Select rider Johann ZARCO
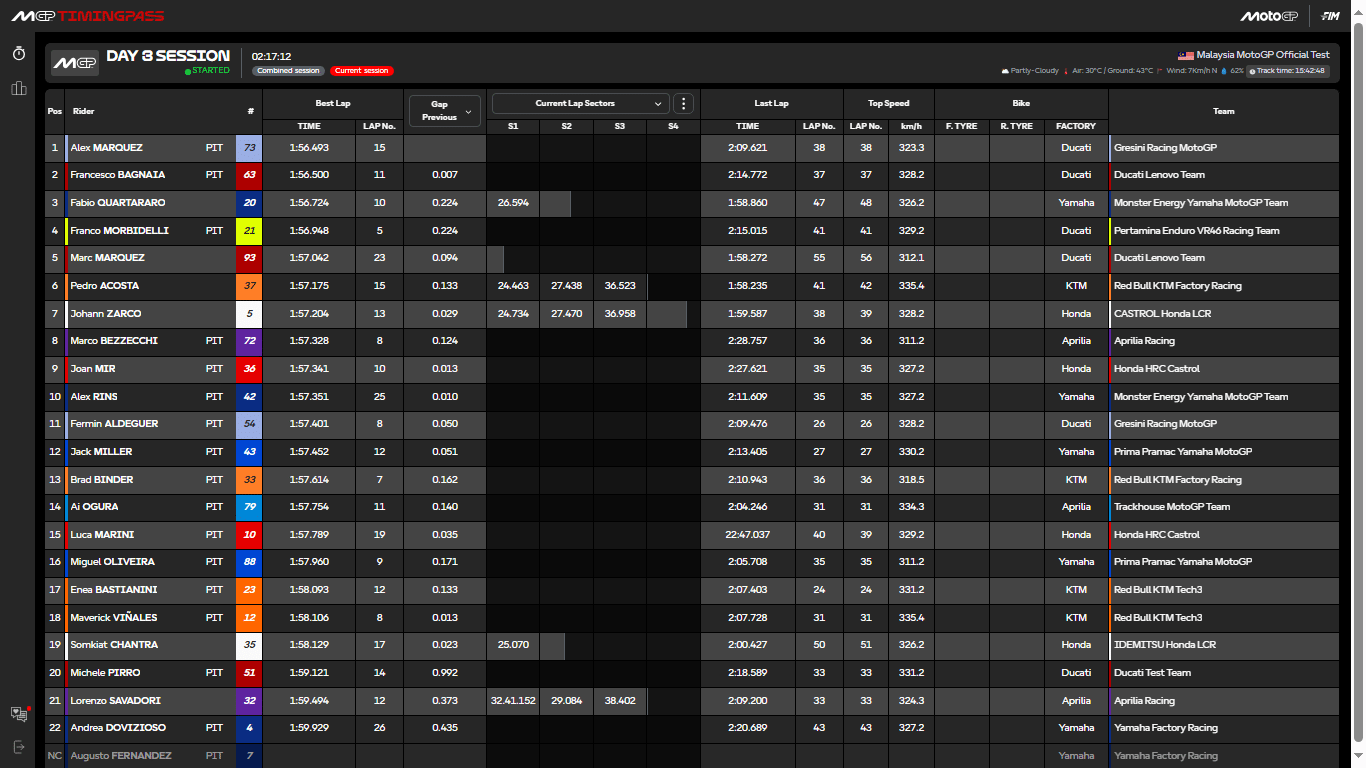Image resolution: width=1366 pixels, height=768 pixels. [106, 314]
